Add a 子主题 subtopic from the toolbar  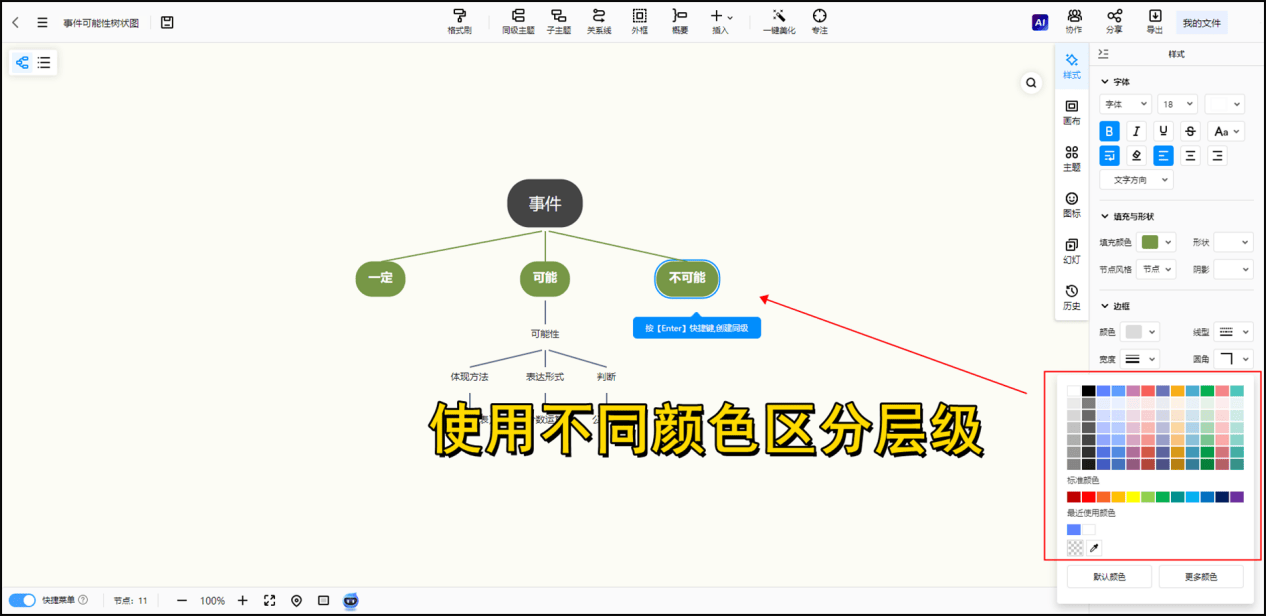click(x=559, y=21)
